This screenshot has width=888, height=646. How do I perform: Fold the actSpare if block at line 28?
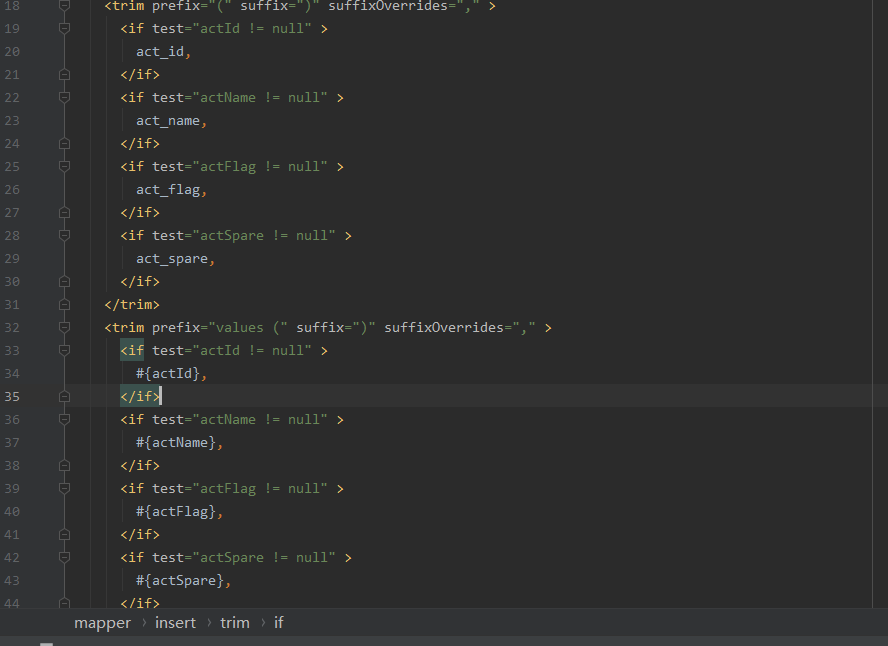(x=65, y=235)
